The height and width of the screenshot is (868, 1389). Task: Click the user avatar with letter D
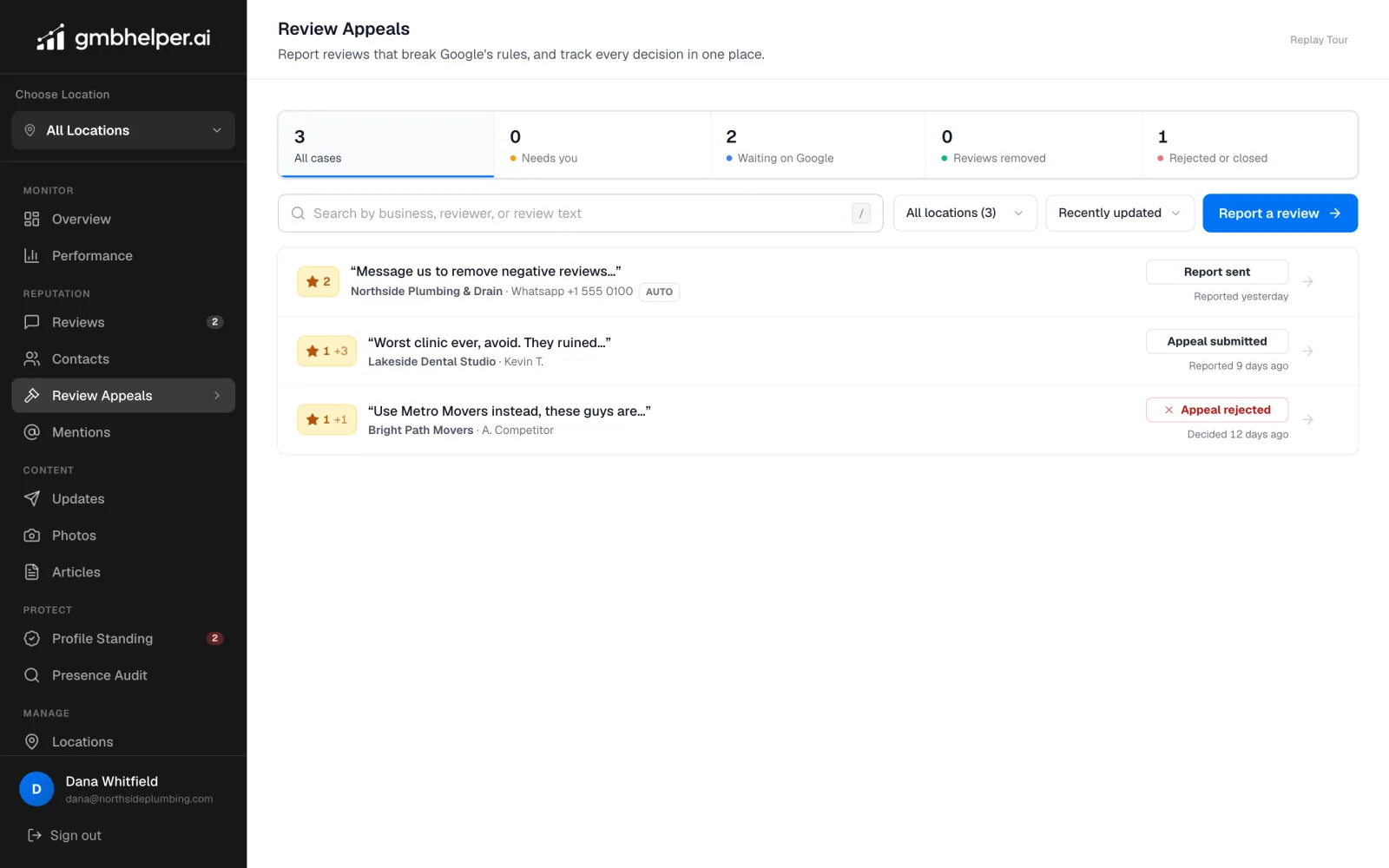click(x=36, y=789)
